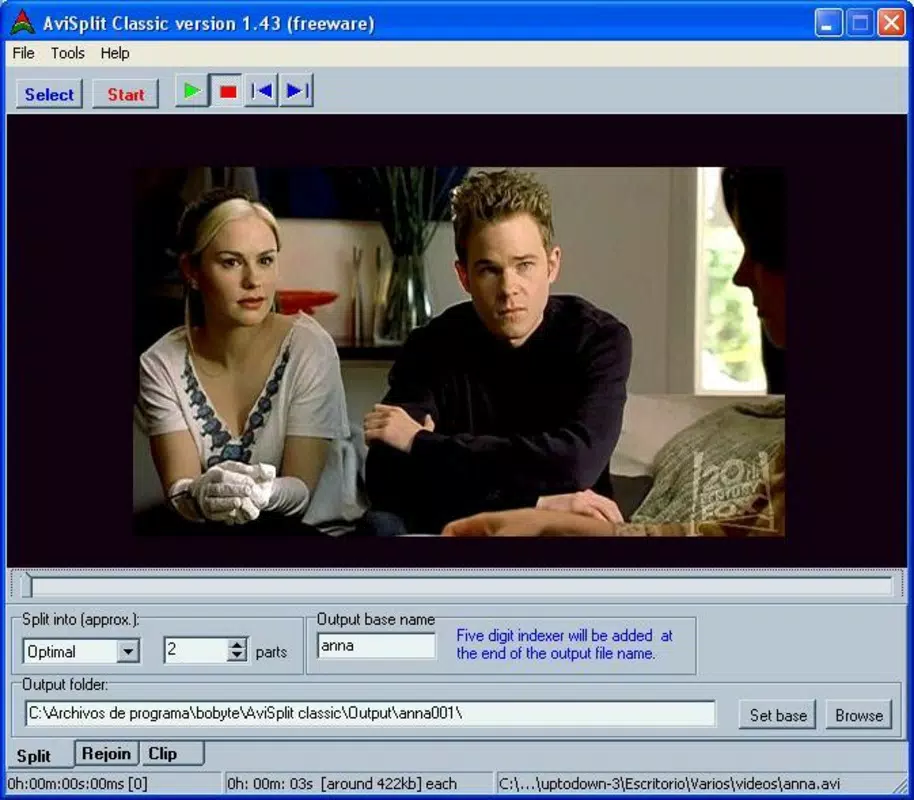Jump to the previous frame with the back arrow
This screenshot has width=914, height=800.
pyautogui.click(x=261, y=91)
